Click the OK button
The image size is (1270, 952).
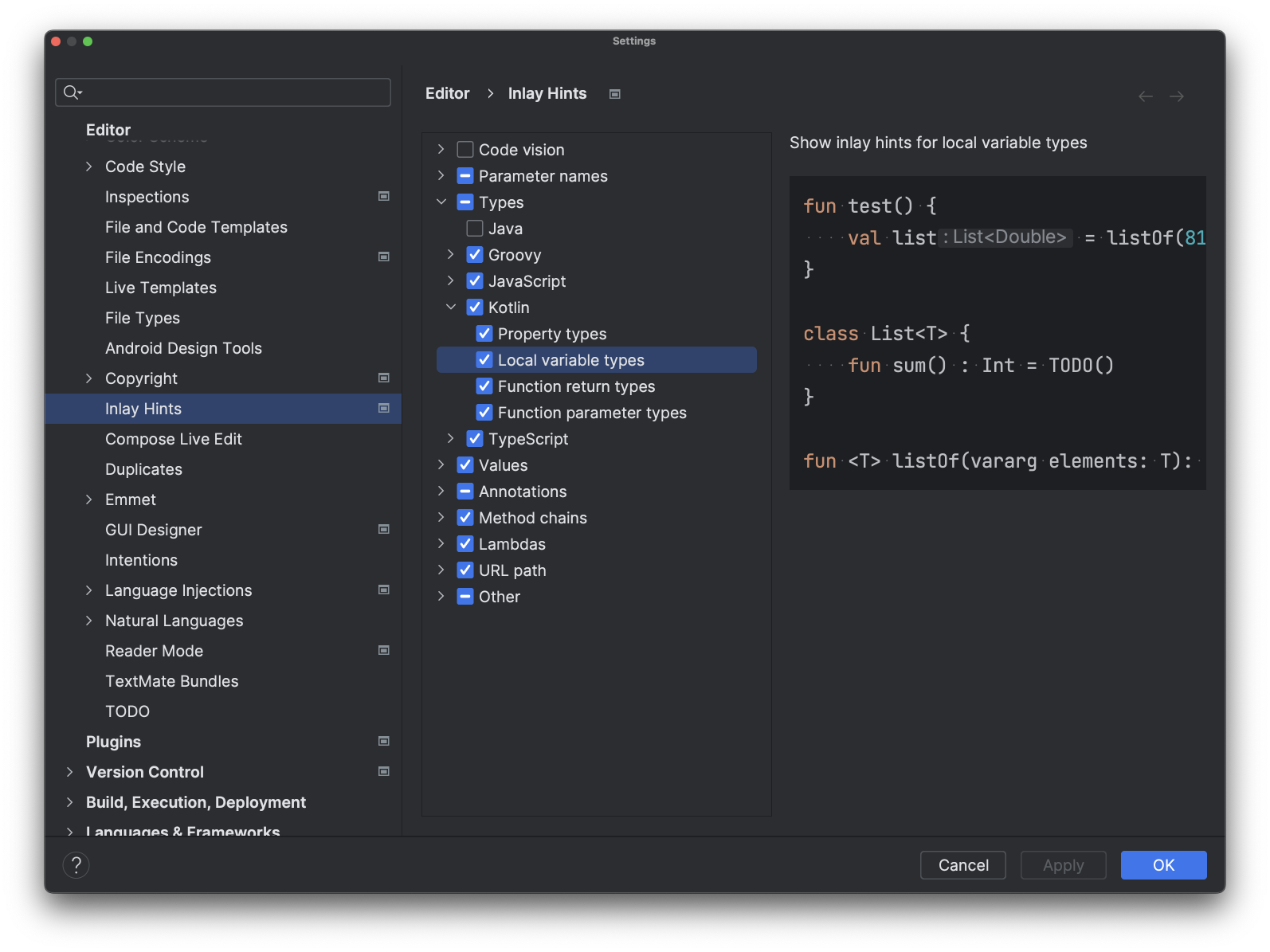coord(1164,865)
